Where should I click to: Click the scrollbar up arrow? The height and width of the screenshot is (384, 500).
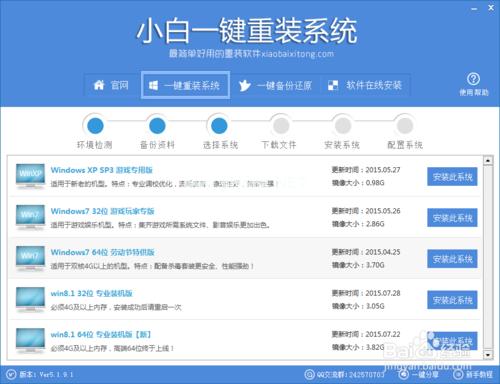tap(488, 161)
